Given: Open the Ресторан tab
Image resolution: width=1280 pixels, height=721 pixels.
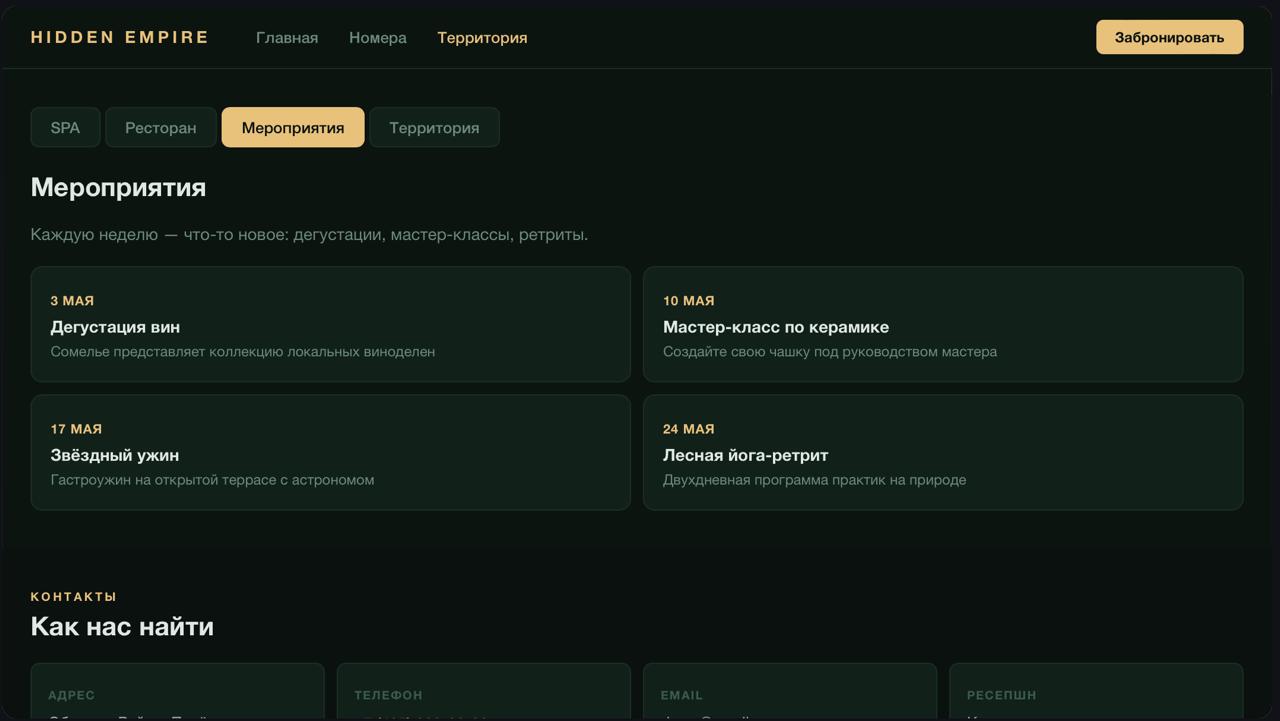Looking at the screenshot, I should point(160,128).
